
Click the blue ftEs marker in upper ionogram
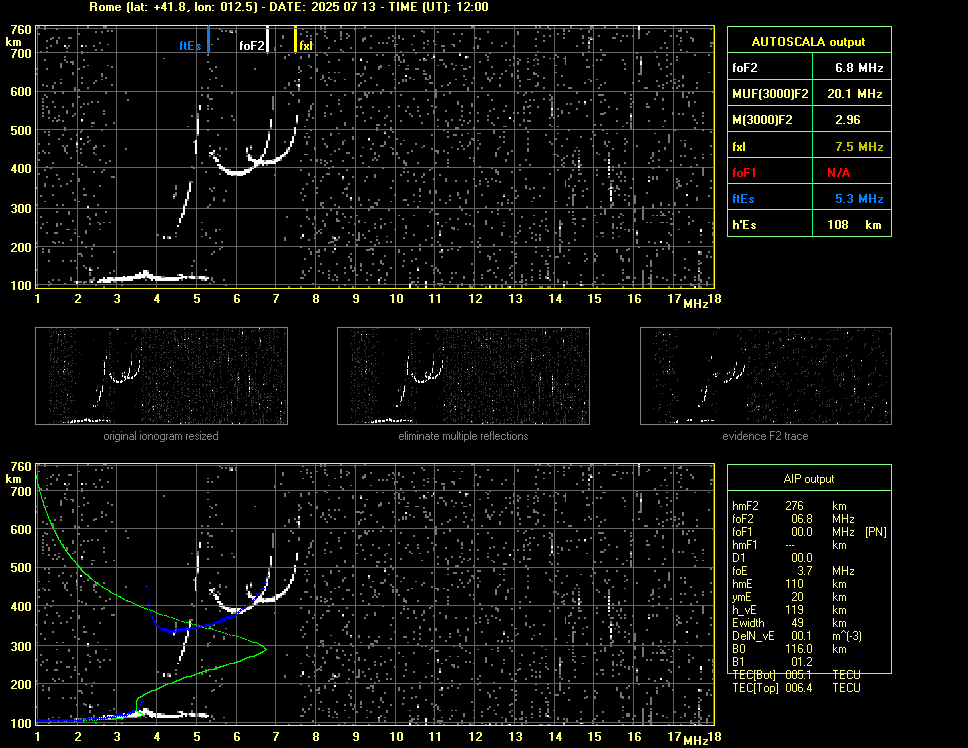209,38
